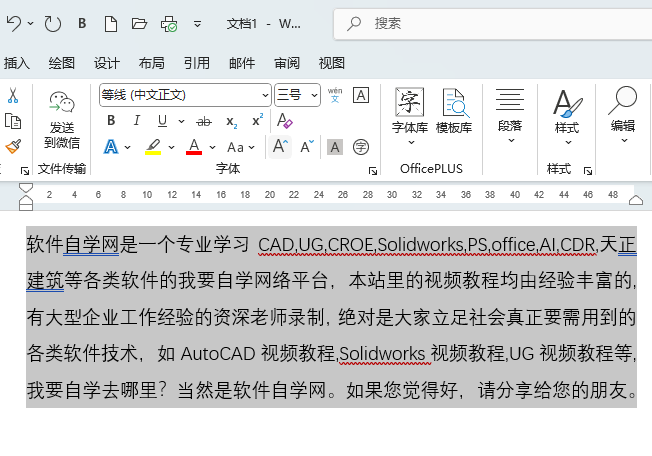The image size is (652, 456).
Task: Click the right indent ruler marker
Action: (x=636, y=200)
